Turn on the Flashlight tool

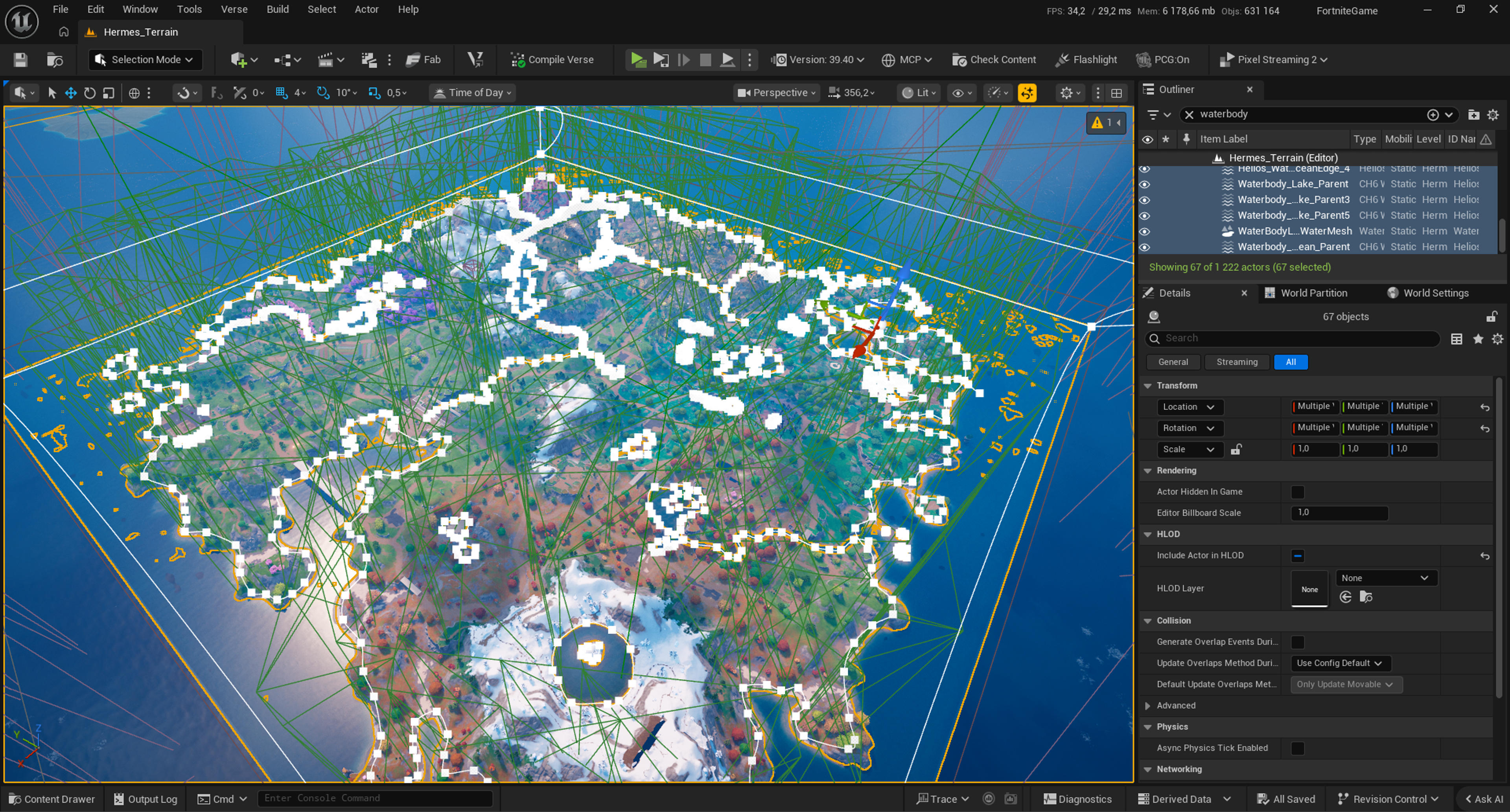[x=1086, y=60]
